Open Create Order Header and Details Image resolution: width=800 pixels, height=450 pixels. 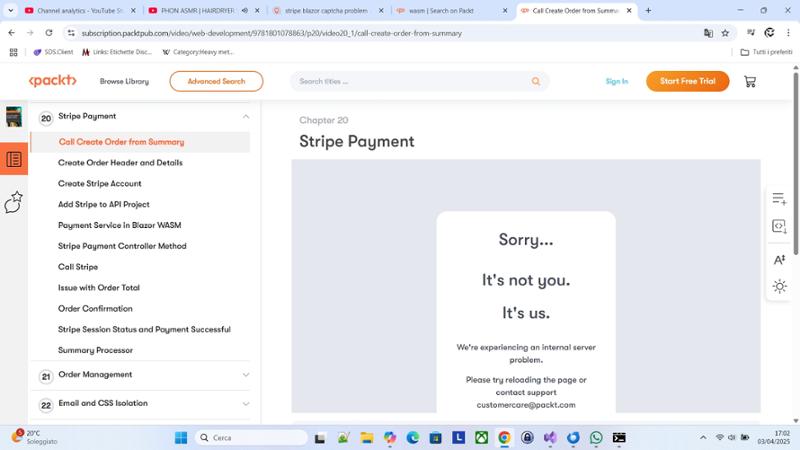coord(120,163)
